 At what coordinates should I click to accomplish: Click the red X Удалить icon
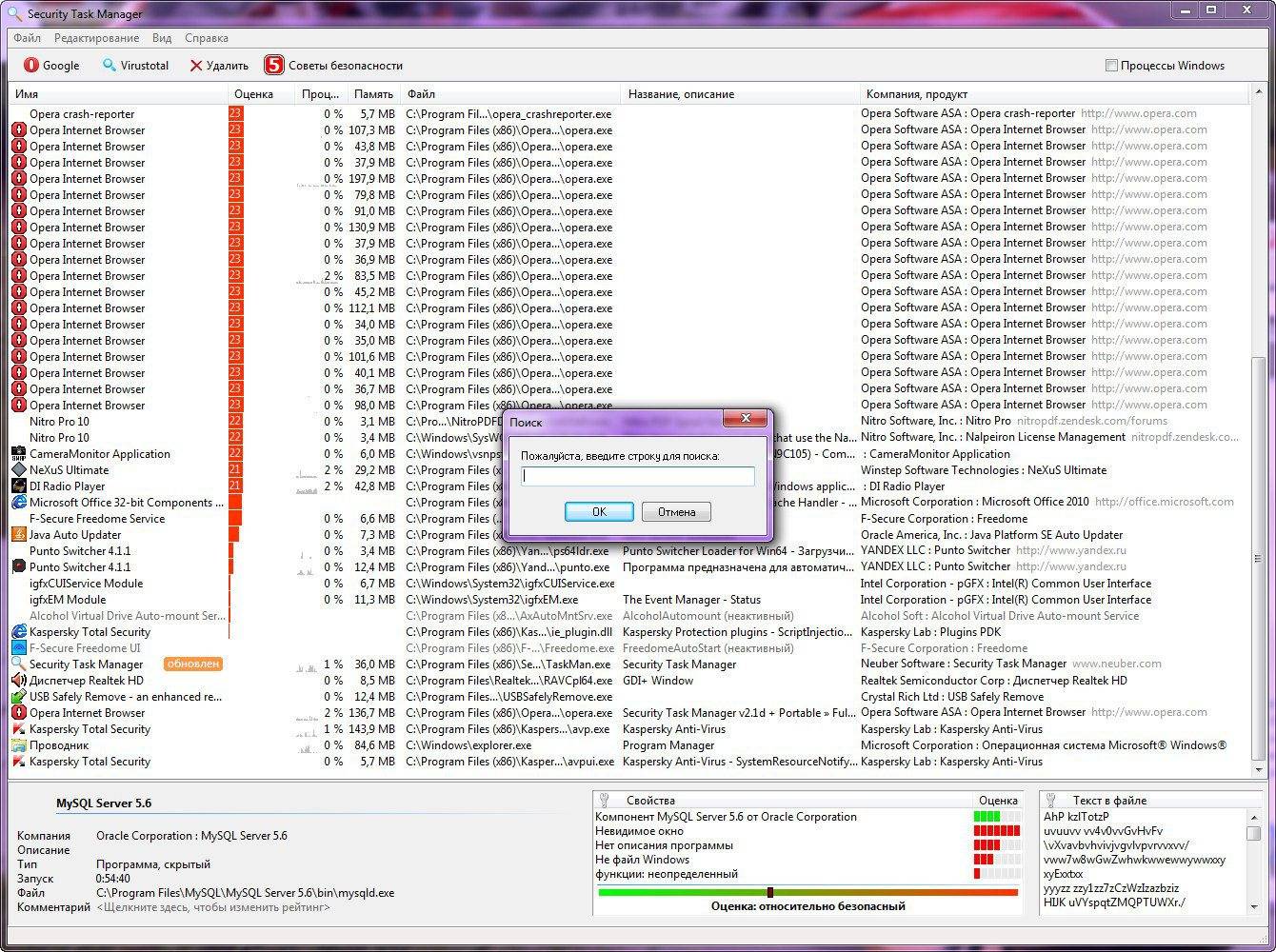[196, 66]
